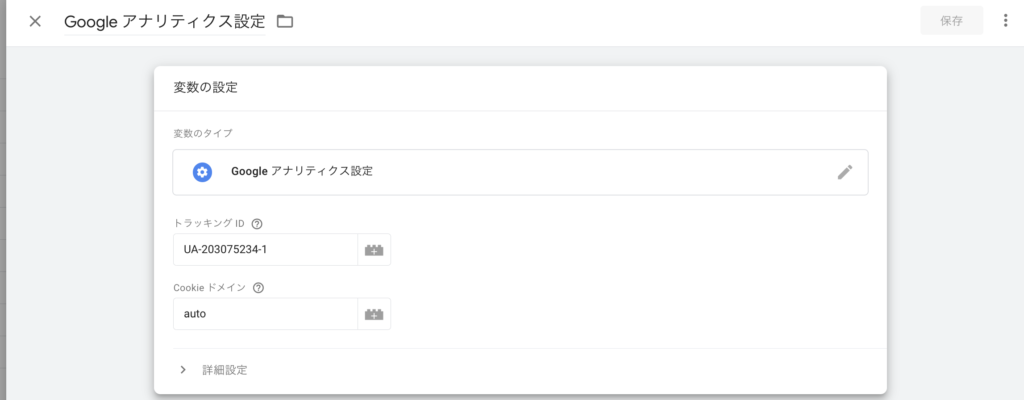Edit variable type with the pencil icon
Viewport: 1024px width, 400px height.
click(x=845, y=172)
